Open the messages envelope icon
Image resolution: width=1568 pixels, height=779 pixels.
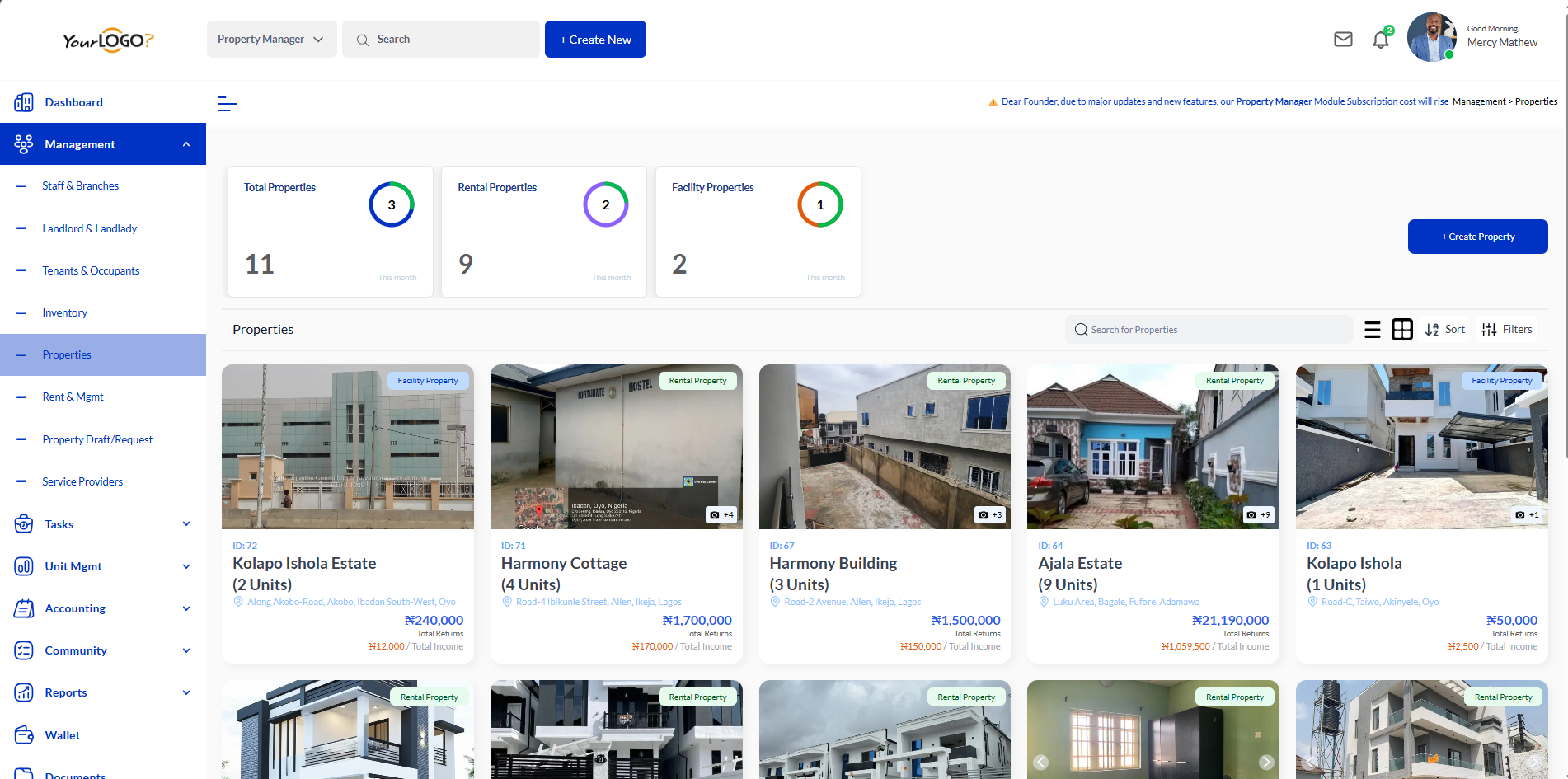[1343, 39]
